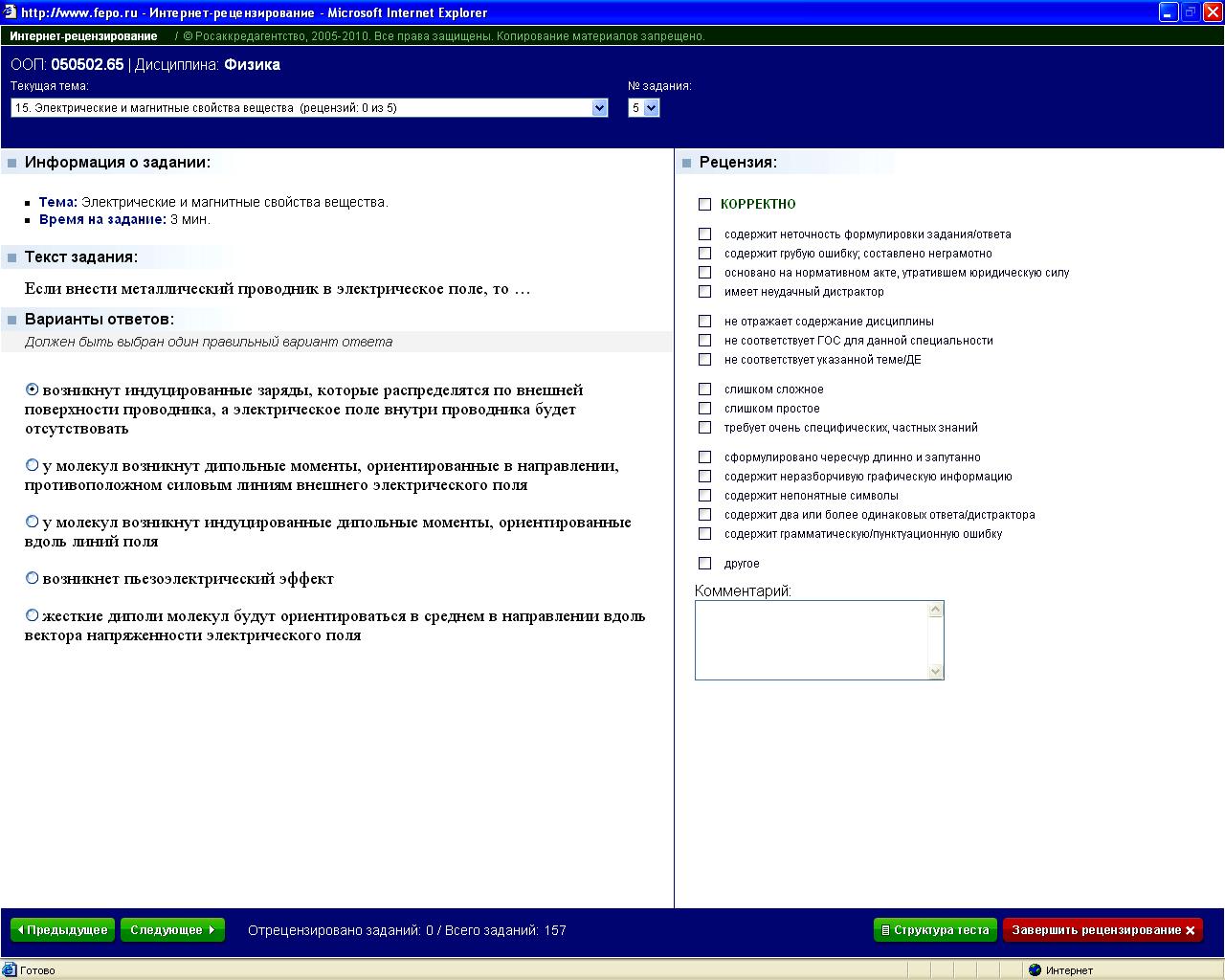
Task: Click comment box scroll-down arrow
Action: pos(936,672)
